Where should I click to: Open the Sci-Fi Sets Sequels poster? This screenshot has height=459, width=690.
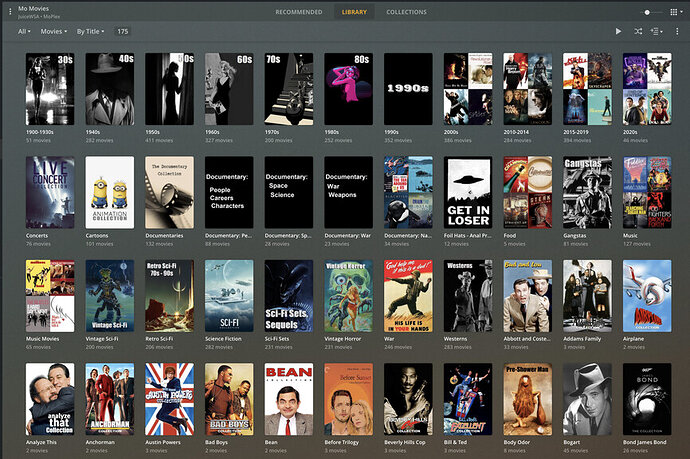coord(289,296)
